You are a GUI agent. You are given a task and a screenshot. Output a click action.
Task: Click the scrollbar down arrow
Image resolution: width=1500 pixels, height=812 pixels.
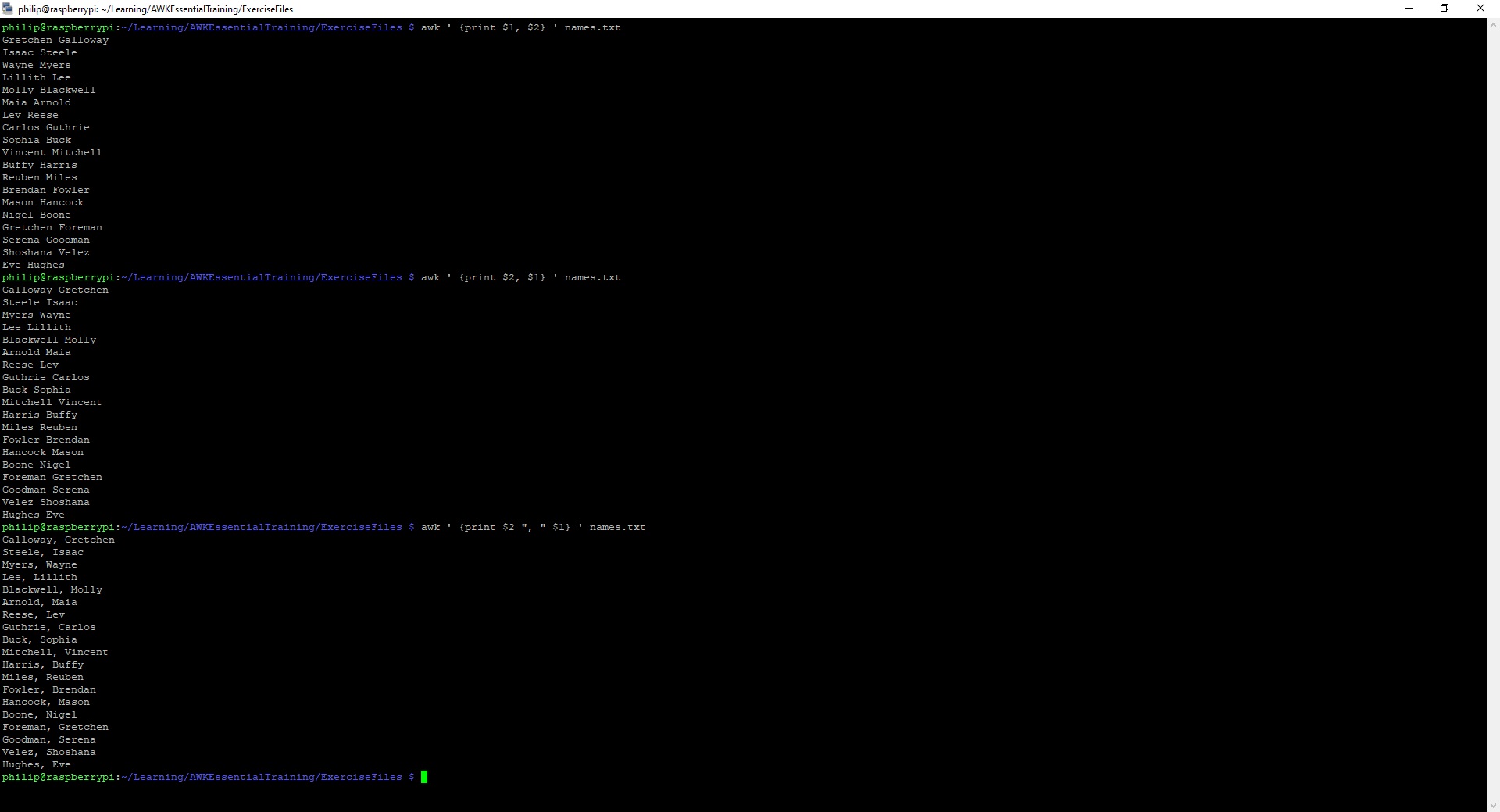tap(1493, 805)
